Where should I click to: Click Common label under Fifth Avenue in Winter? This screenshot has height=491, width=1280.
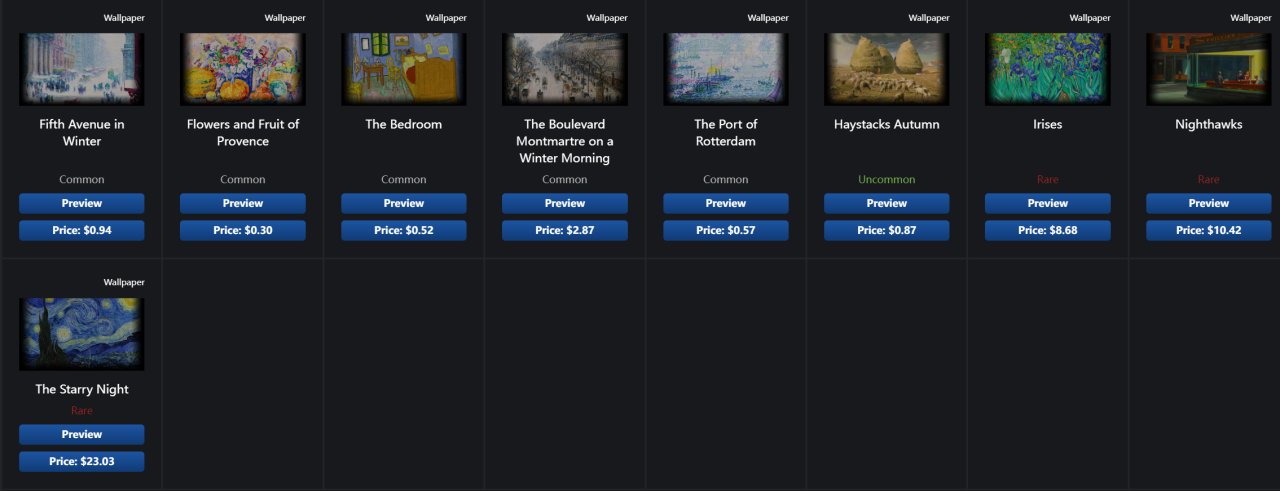click(x=82, y=180)
